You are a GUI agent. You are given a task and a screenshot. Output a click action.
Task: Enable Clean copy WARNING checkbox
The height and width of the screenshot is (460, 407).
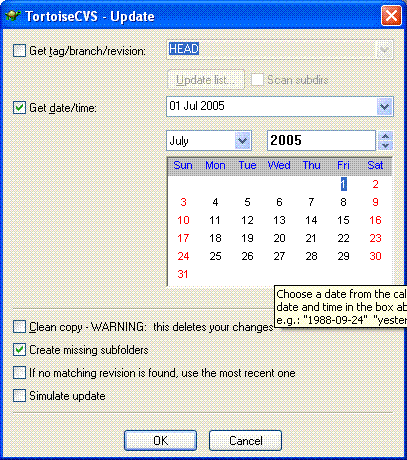click(19, 327)
